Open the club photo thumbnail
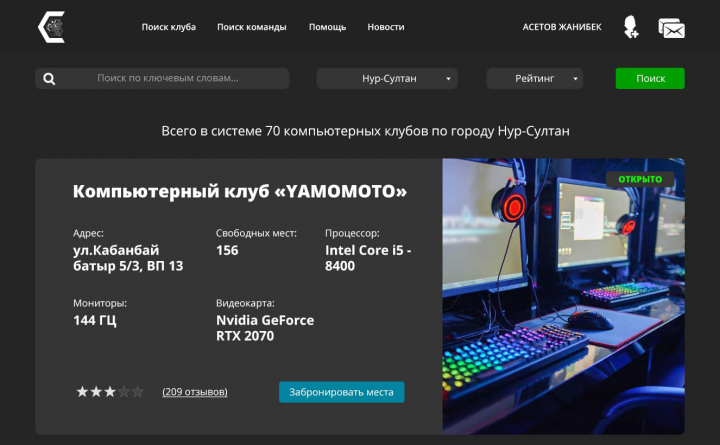 click(563, 296)
